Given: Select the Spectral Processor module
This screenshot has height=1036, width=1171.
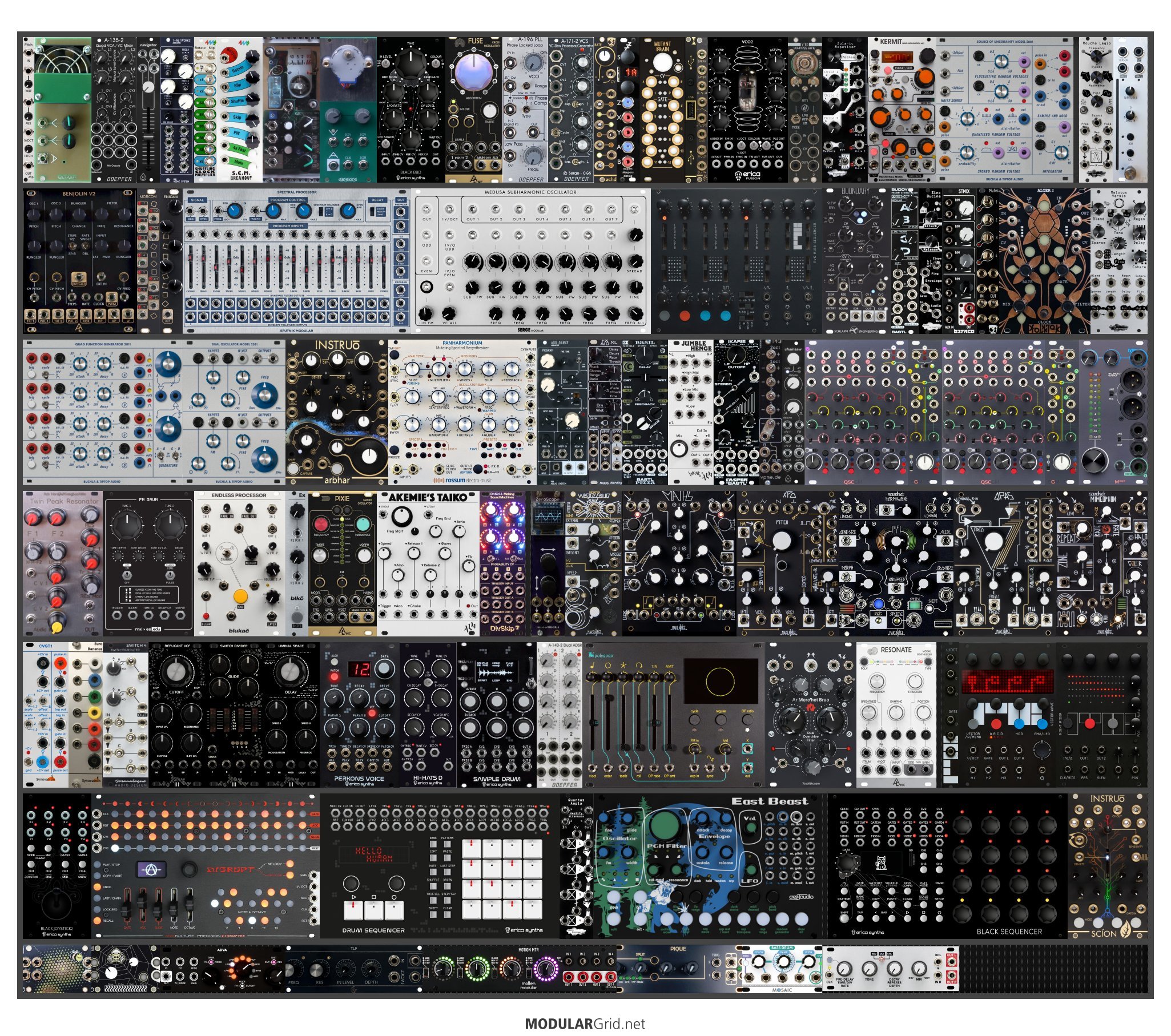Looking at the screenshot, I should click(x=297, y=261).
